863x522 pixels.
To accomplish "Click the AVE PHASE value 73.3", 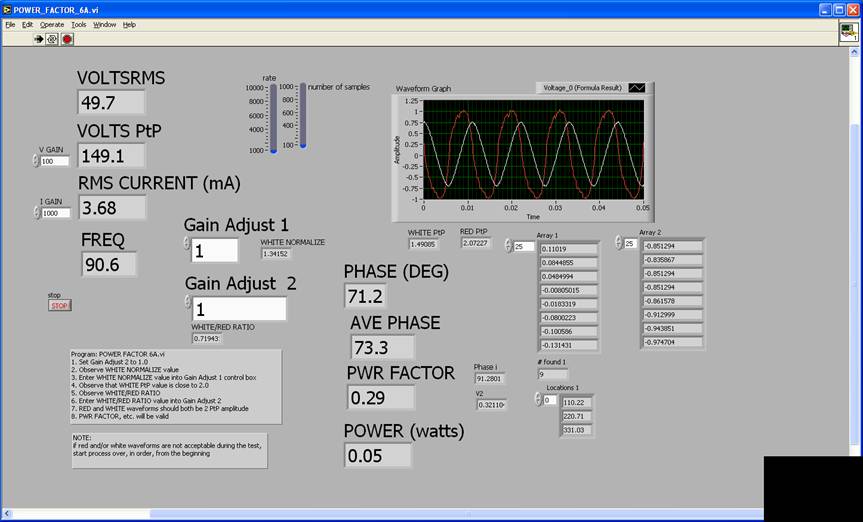I will [383, 347].
